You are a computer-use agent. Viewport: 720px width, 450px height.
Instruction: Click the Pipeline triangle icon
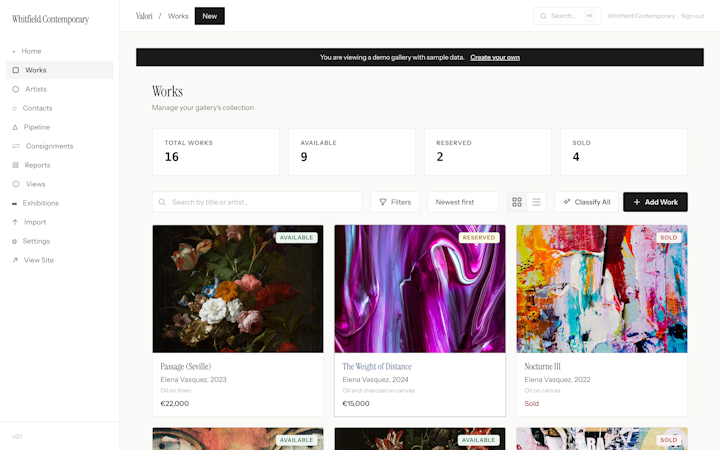15,127
